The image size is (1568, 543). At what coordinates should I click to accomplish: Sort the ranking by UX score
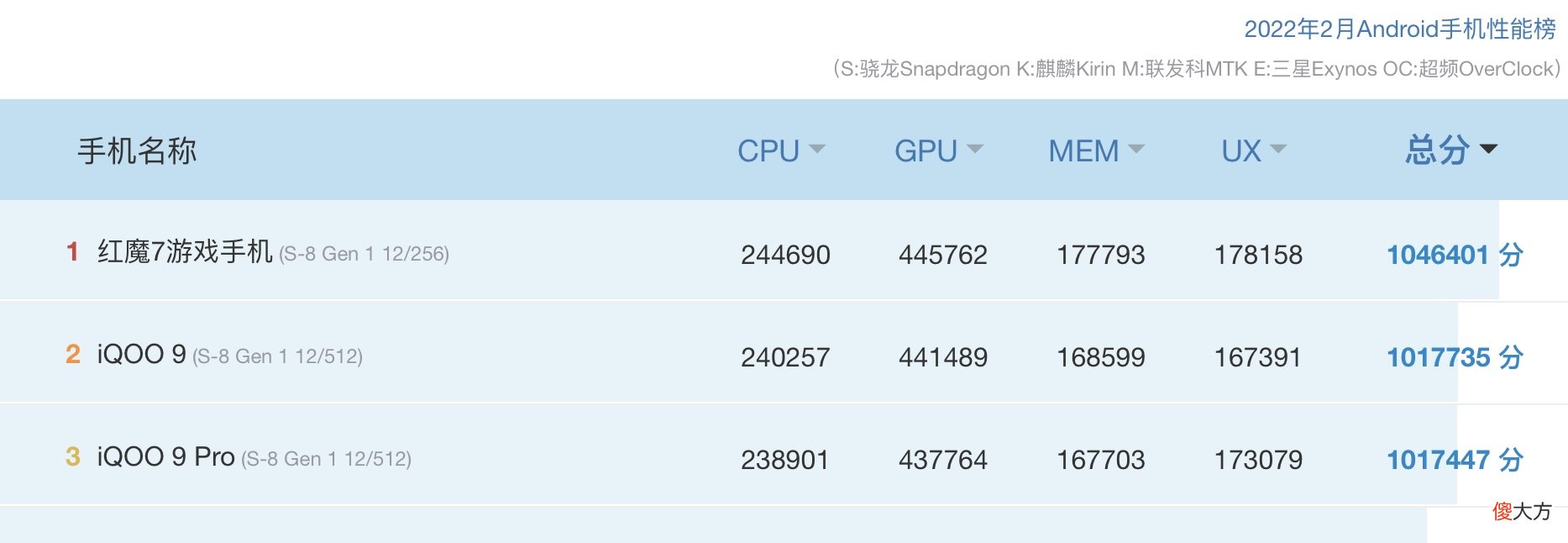1253,150
